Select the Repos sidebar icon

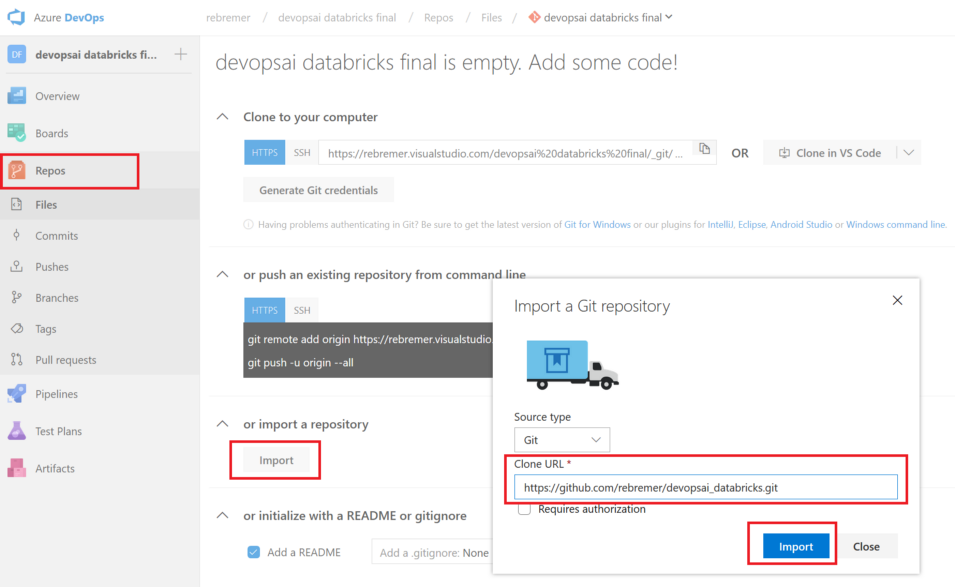pyautogui.click(x=16, y=170)
